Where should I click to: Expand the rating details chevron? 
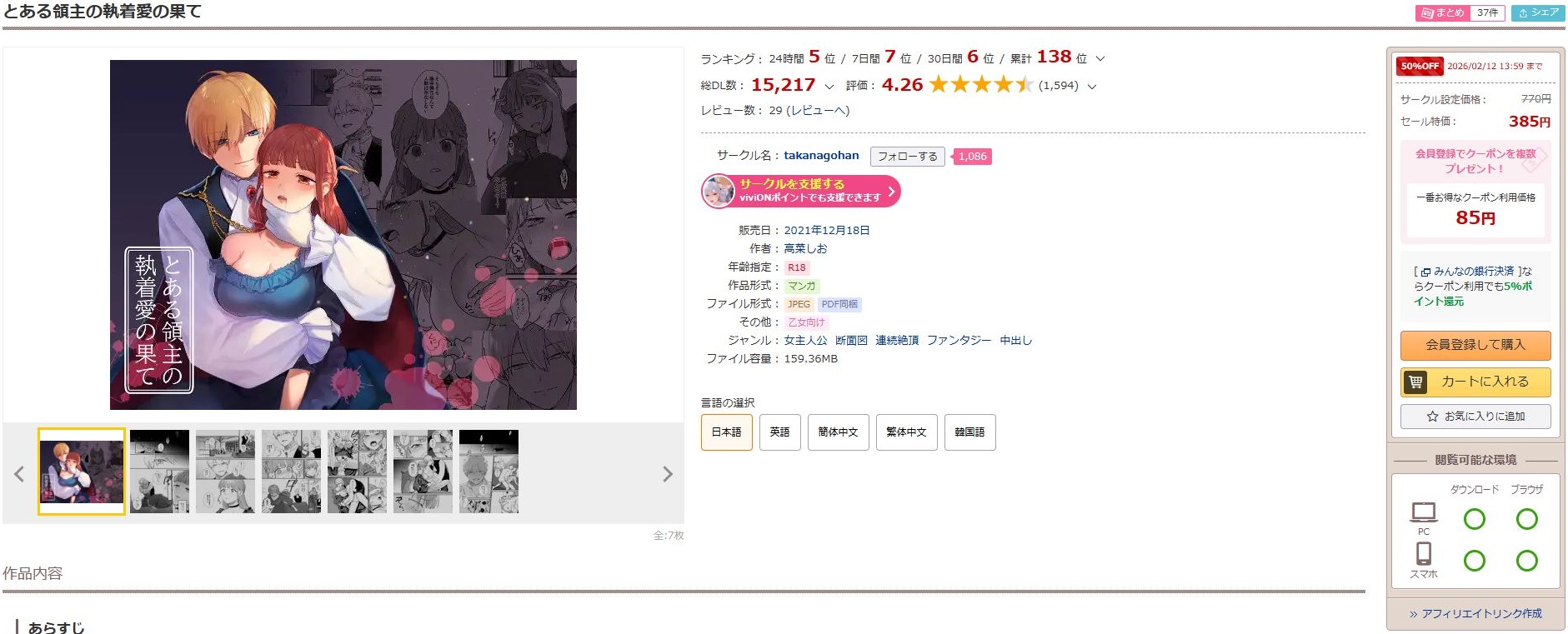1092,86
